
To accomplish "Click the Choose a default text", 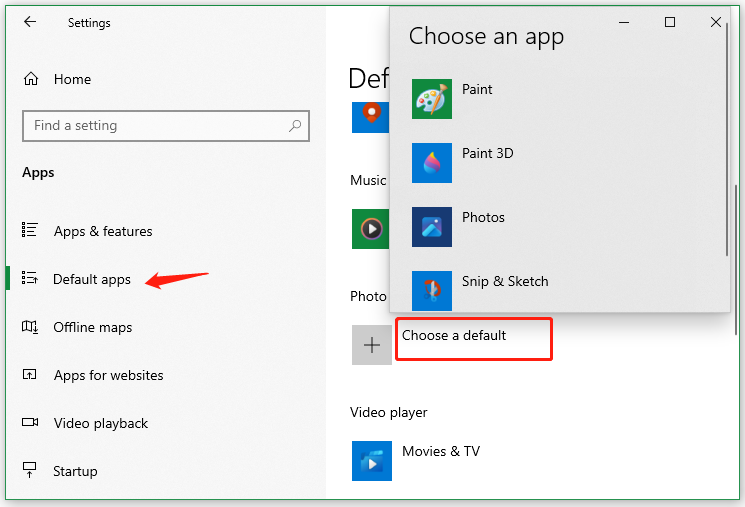I will (x=454, y=335).
